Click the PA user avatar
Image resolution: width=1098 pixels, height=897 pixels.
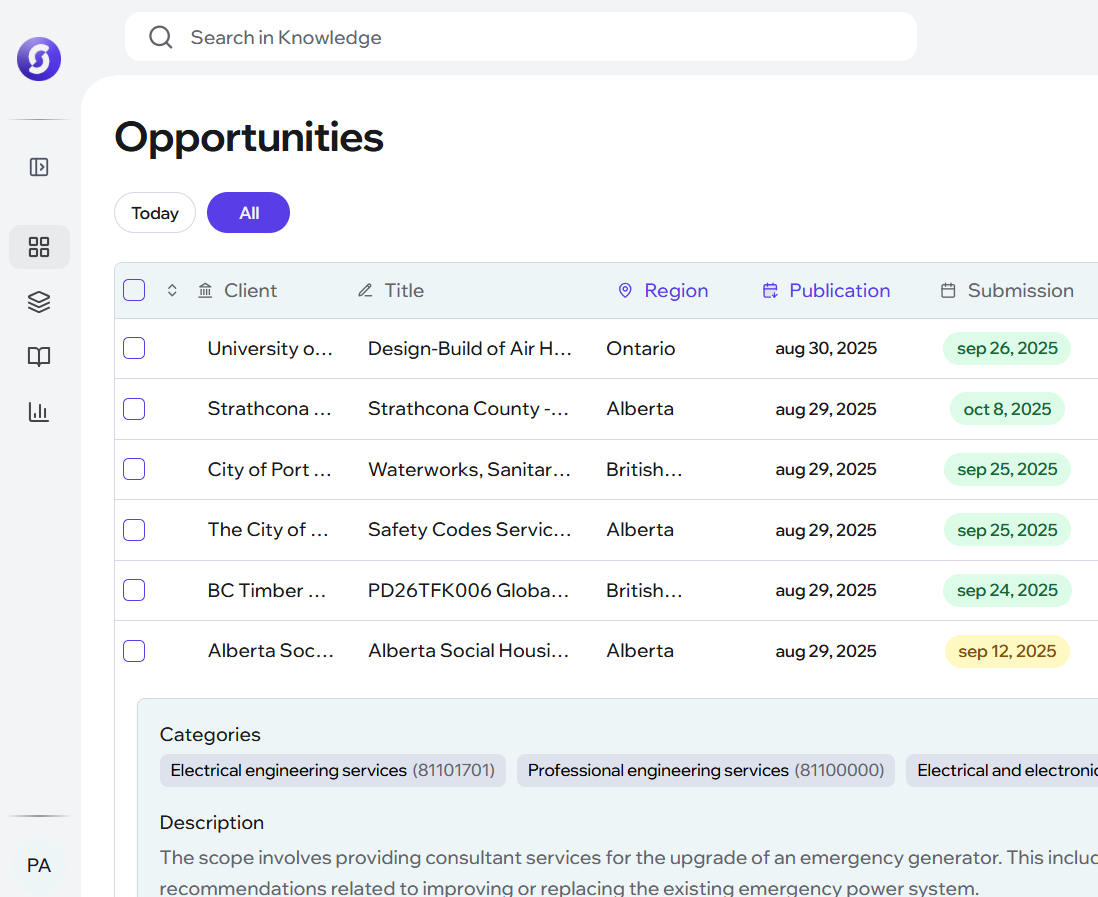39,865
